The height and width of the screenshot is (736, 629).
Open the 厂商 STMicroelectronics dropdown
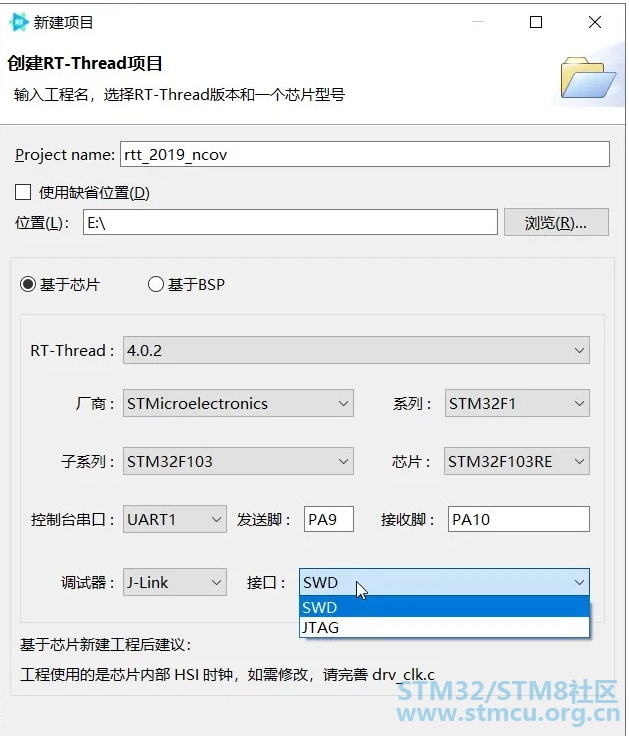[x=238, y=403]
